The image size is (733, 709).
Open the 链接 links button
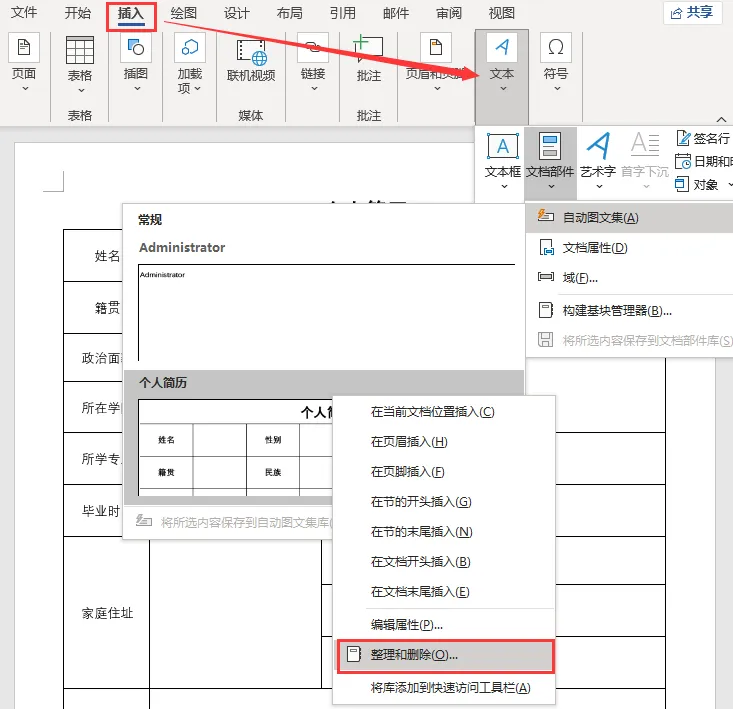[313, 62]
